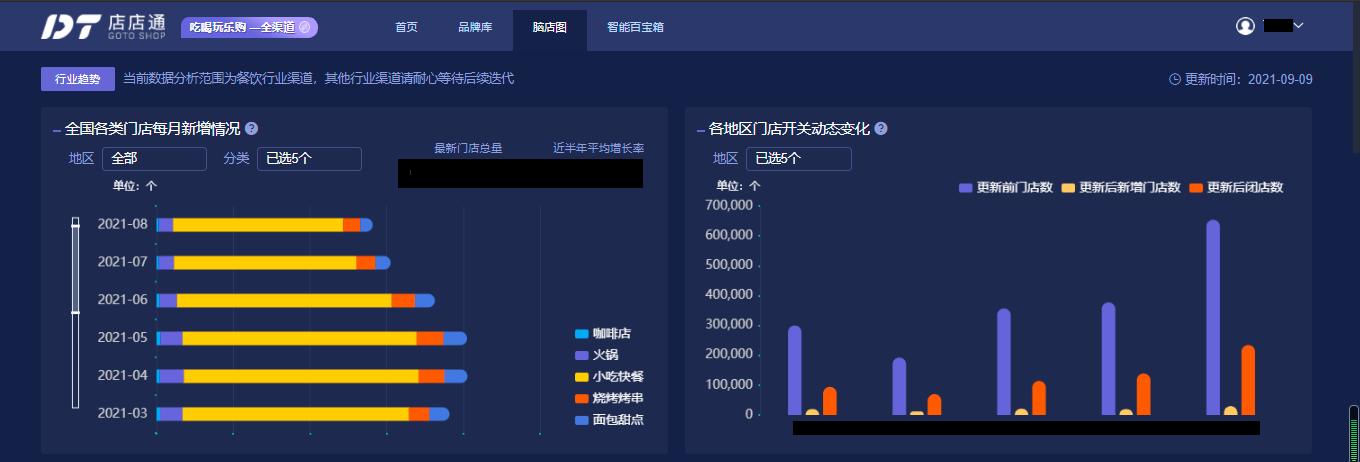Viewport: 1360px width, 462px height.
Task: Click the clock icon beside 更新时间
Action: tap(1175, 79)
